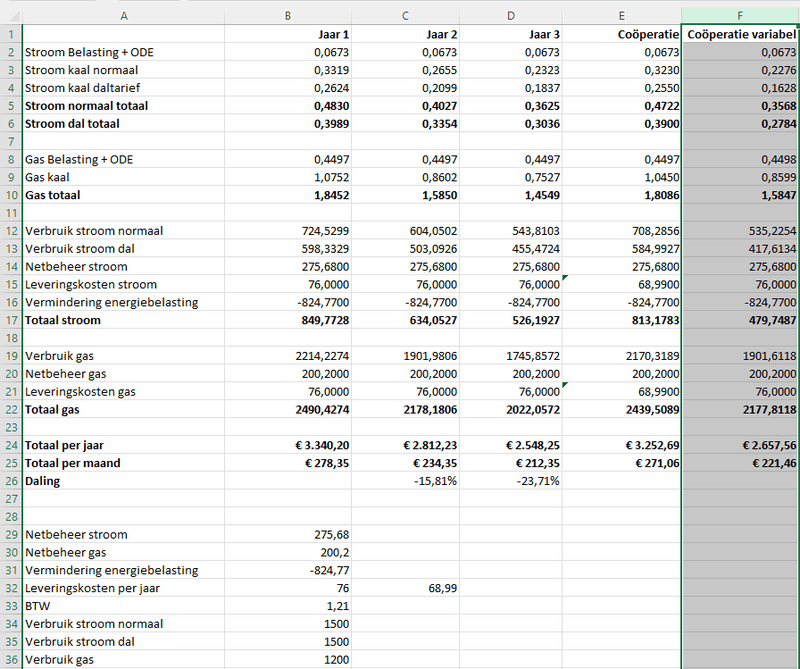Image resolution: width=800 pixels, height=669 pixels.
Task: Select the 'Totaal per jaar' label cell
Action: pos(123,445)
